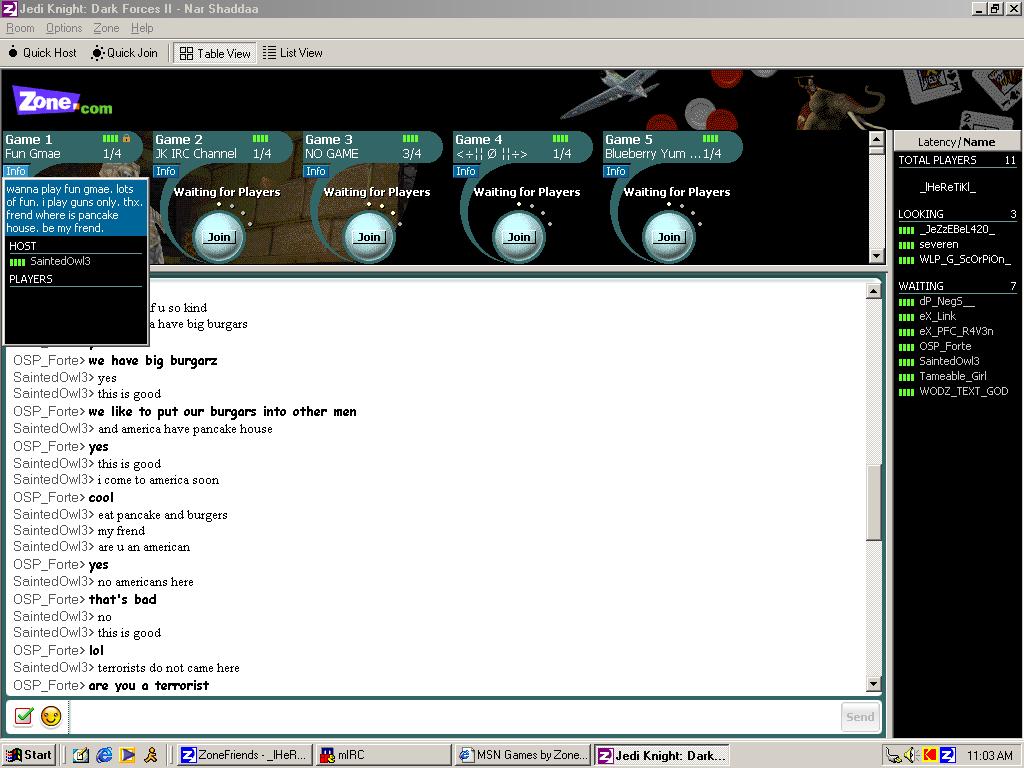Select player eX_PFC_R4V3n in the Waiting list
The image size is (1024, 768).
(x=956, y=331)
